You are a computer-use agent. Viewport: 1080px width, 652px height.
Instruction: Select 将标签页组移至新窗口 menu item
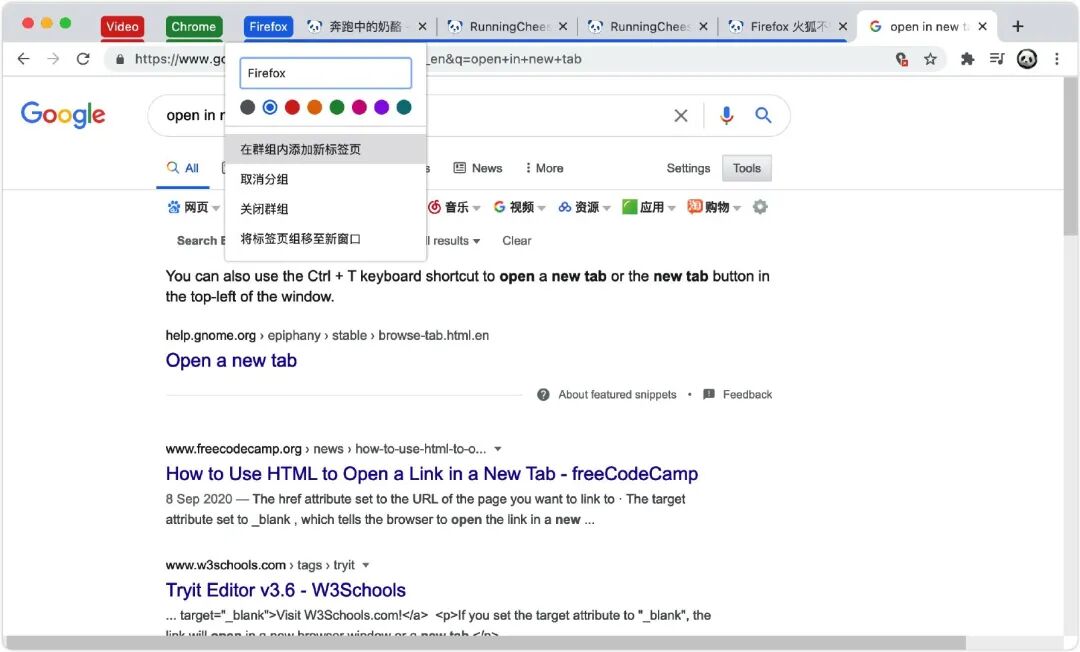325,239
